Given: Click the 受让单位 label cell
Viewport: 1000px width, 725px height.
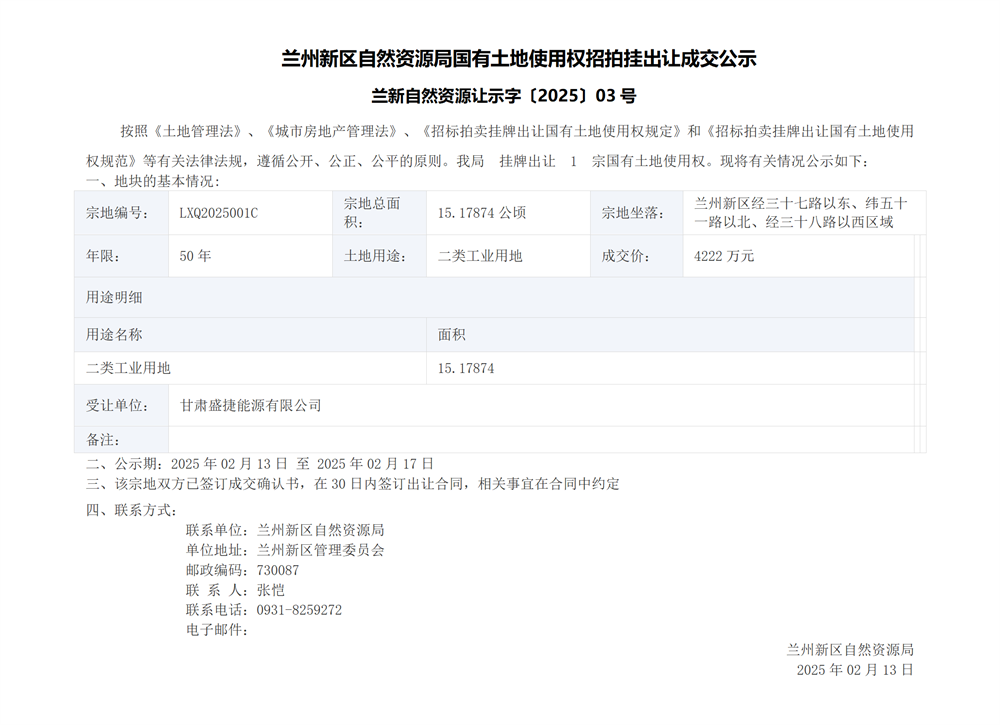Looking at the screenshot, I should point(121,406).
